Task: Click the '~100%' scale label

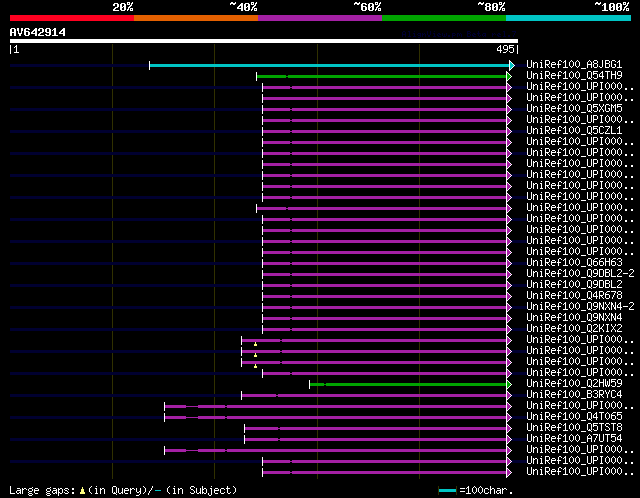Action: (611, 7)
